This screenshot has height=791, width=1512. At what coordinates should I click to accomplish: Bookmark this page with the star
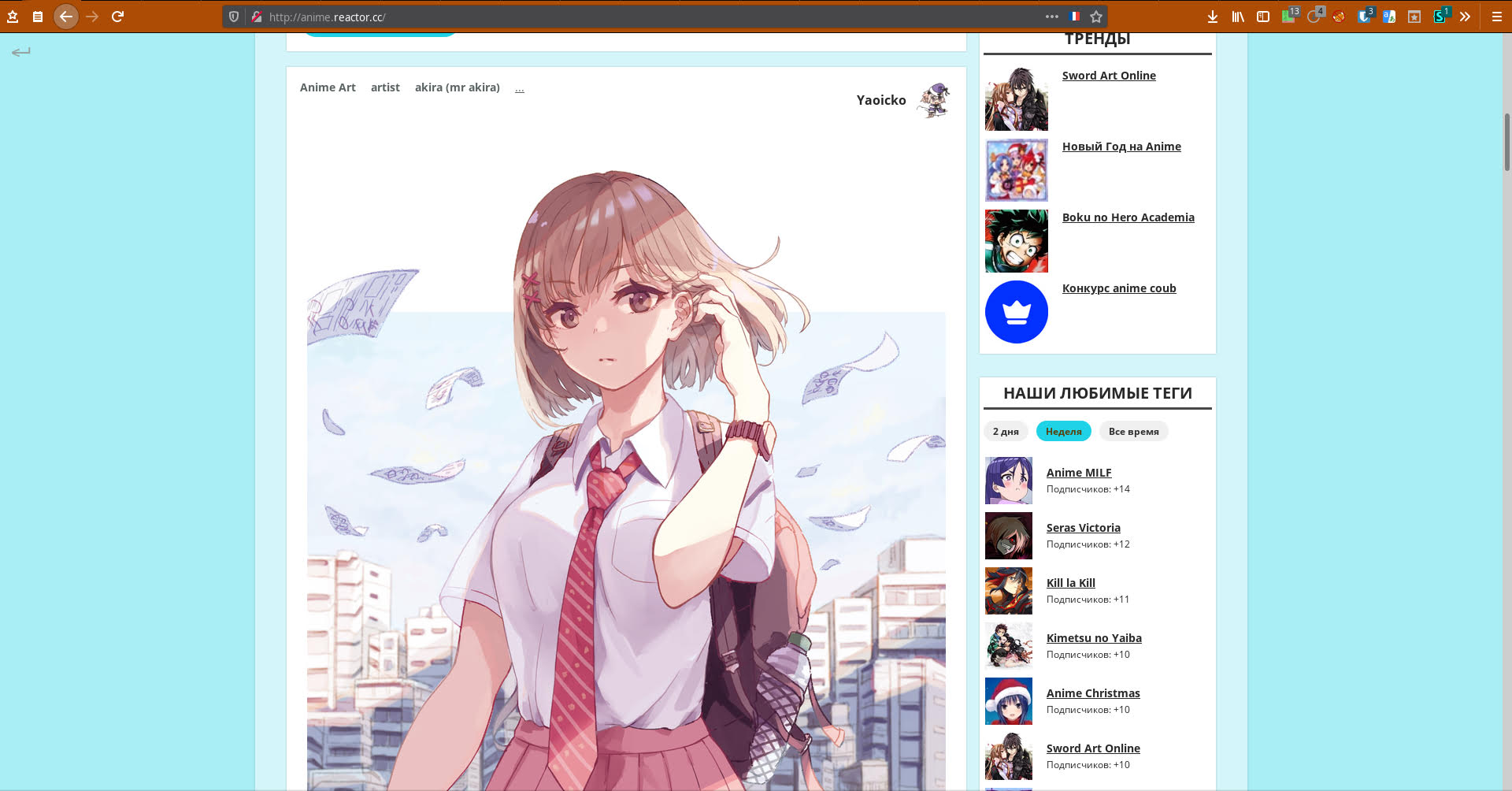pos(1096,17)
